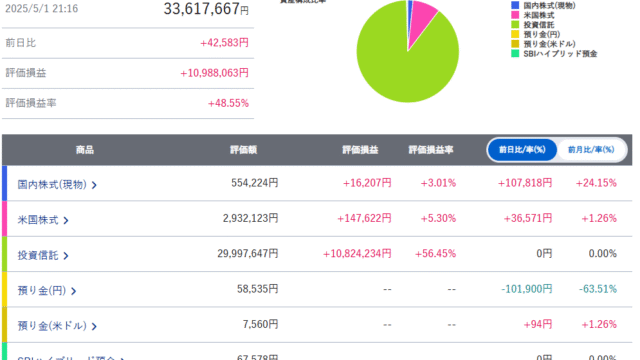This screenshot has width=640, height=360.
Task: Click the 評価額 column header
Action: [243, 150]
